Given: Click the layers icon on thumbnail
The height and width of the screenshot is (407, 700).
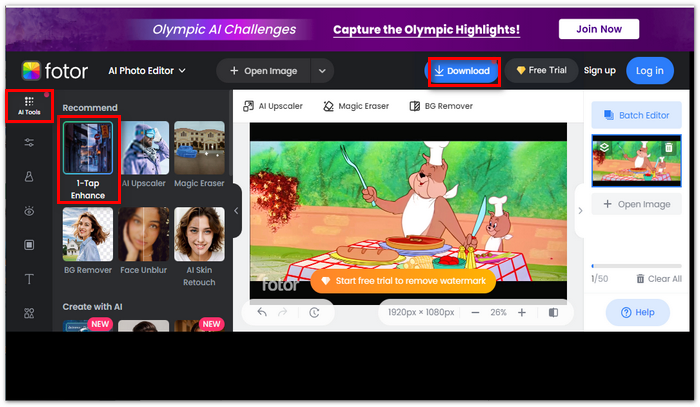Looking at the screenshot, I should [604, 148].
